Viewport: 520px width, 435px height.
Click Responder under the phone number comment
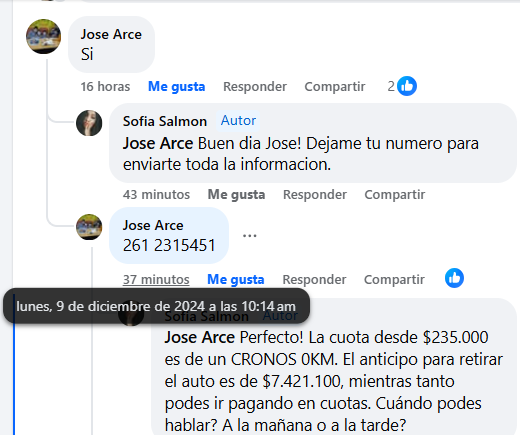tap(314, 279)
